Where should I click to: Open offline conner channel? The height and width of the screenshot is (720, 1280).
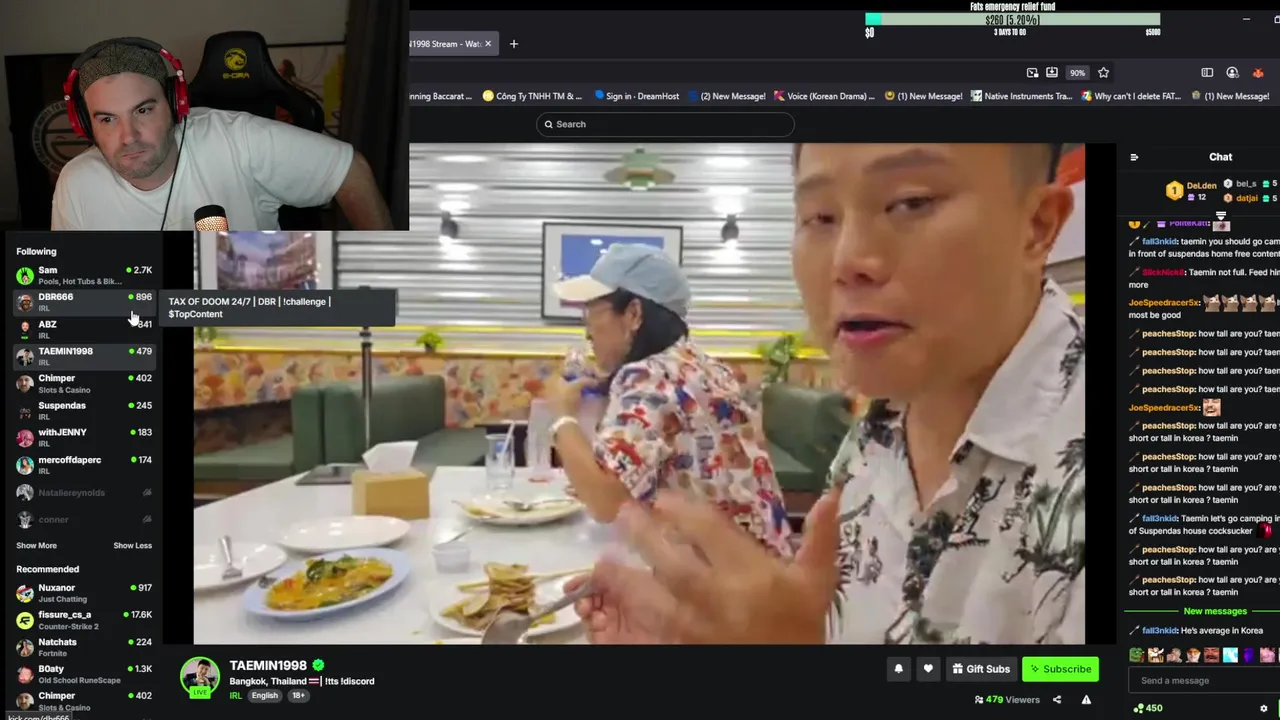click(x=84, y=520)
